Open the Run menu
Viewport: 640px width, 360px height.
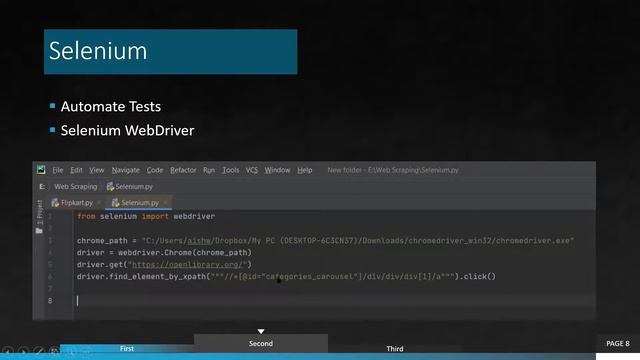[209, 170]
